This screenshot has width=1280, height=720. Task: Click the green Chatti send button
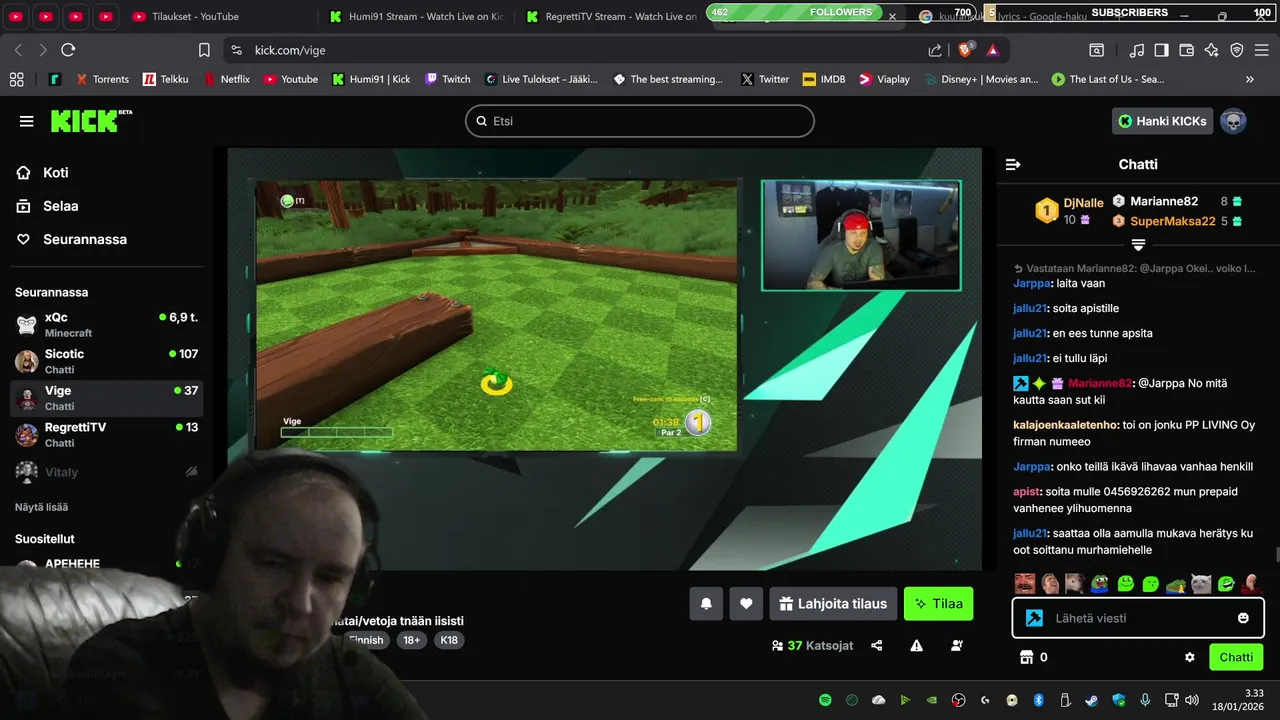click(x=1236, y=657)
